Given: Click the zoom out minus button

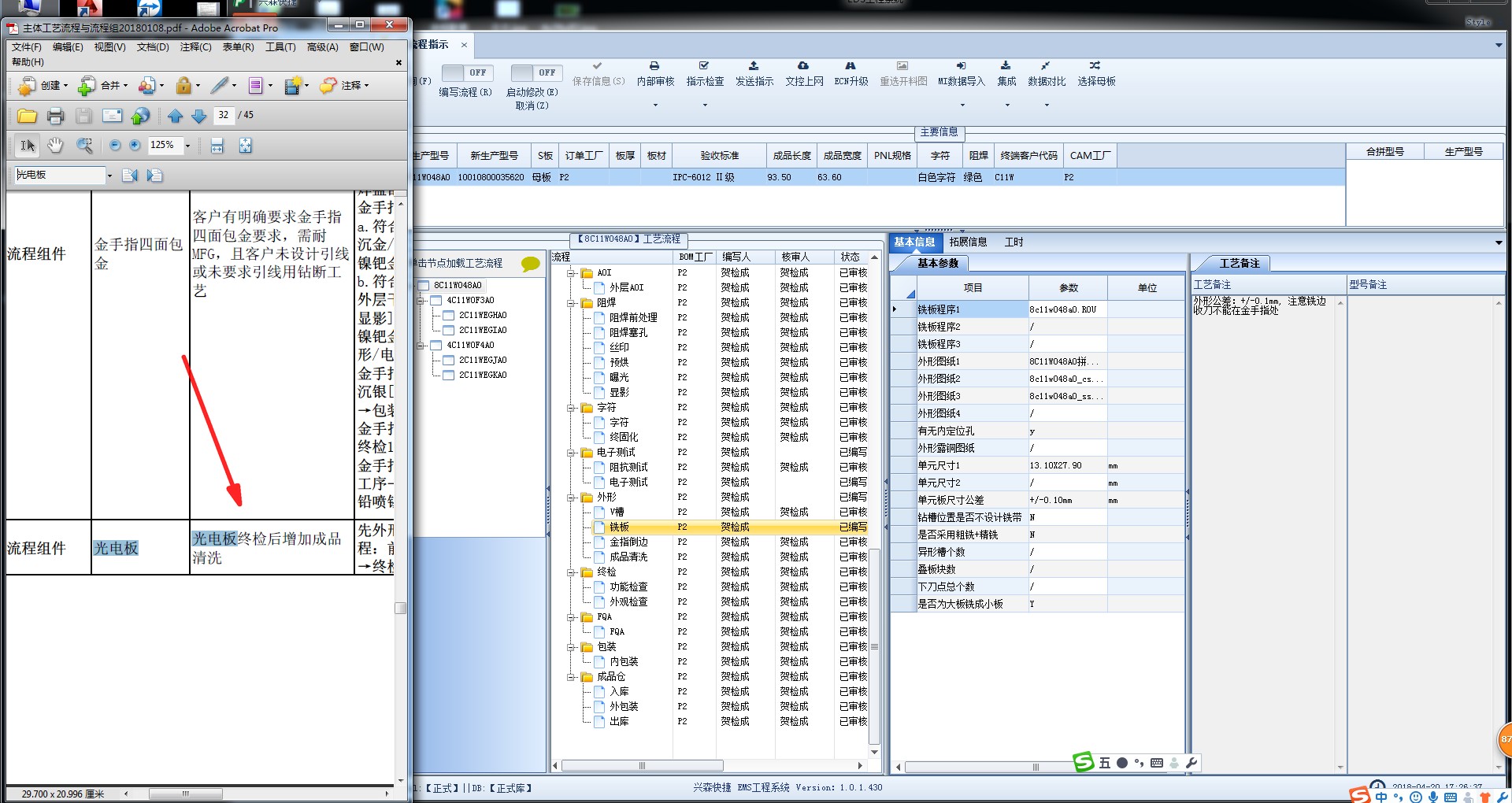Looking at the screenshot, I should tap(115, 145).
